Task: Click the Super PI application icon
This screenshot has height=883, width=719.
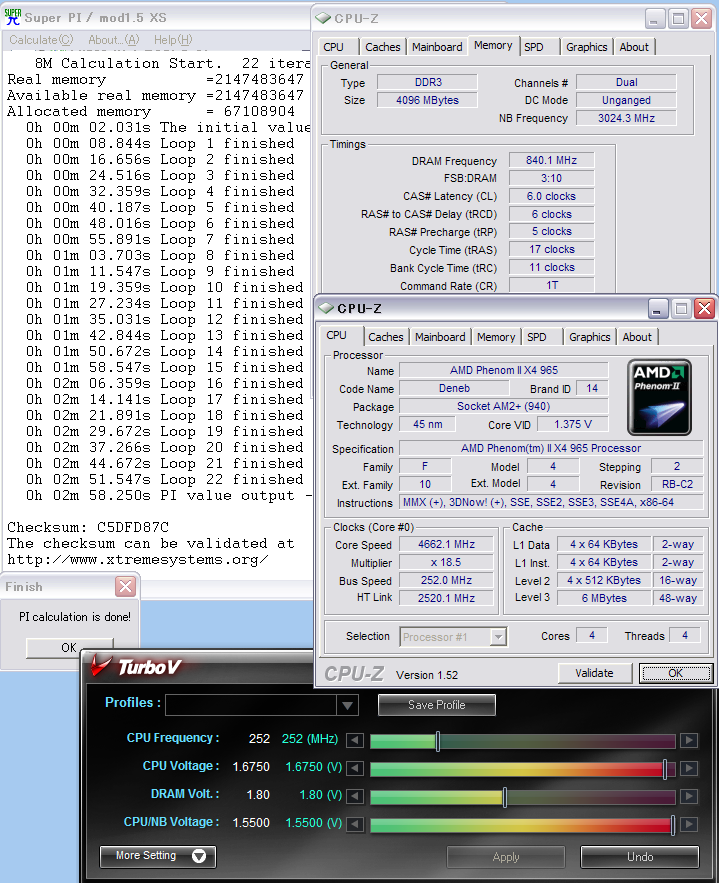Action: (12, 17)
